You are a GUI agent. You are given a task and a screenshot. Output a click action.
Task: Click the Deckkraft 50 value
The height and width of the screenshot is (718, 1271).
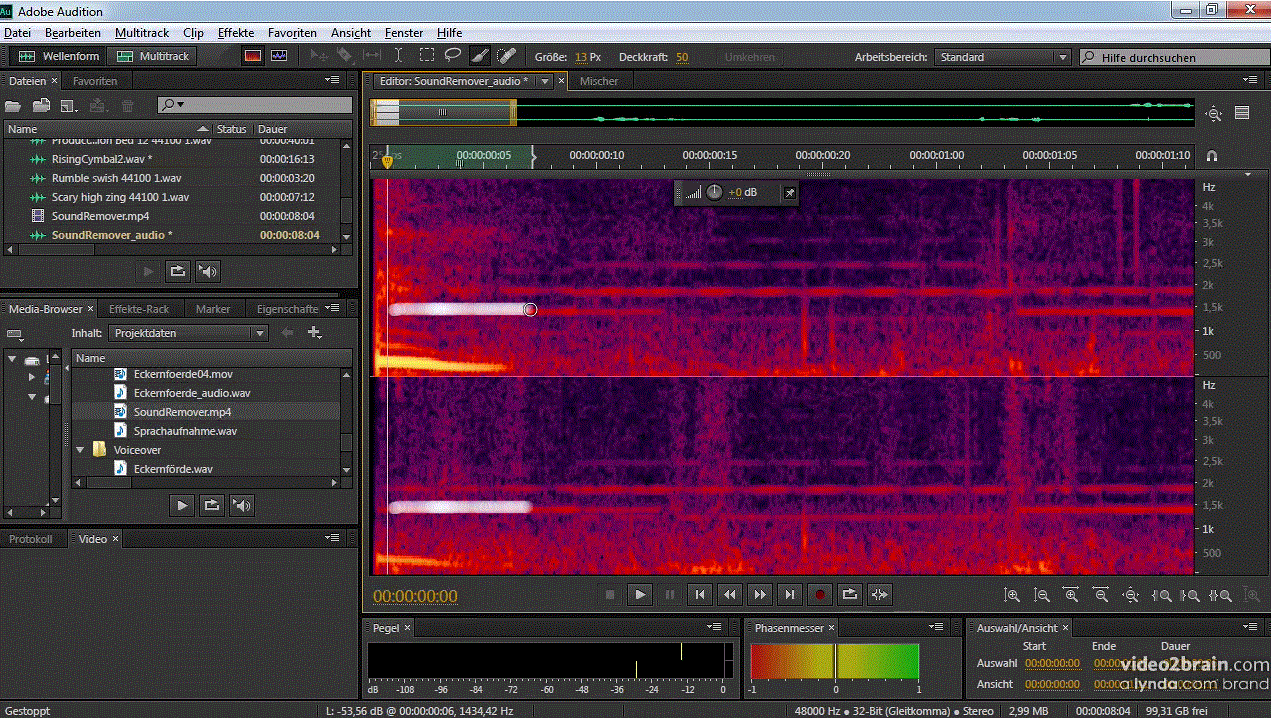click(x=682, y=57)
